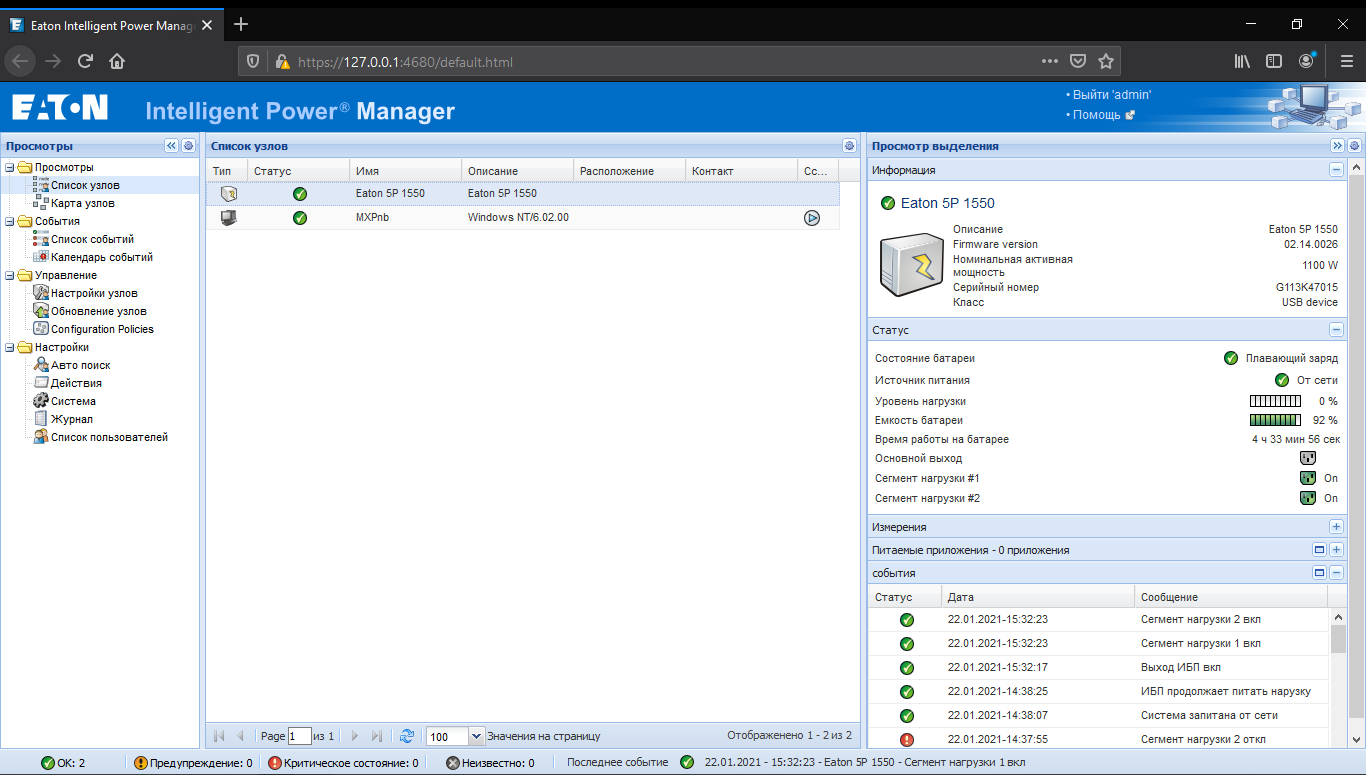Screen dimensions: 1366x775
Task: Sort node list by Имя column
Action: [405, 171]
